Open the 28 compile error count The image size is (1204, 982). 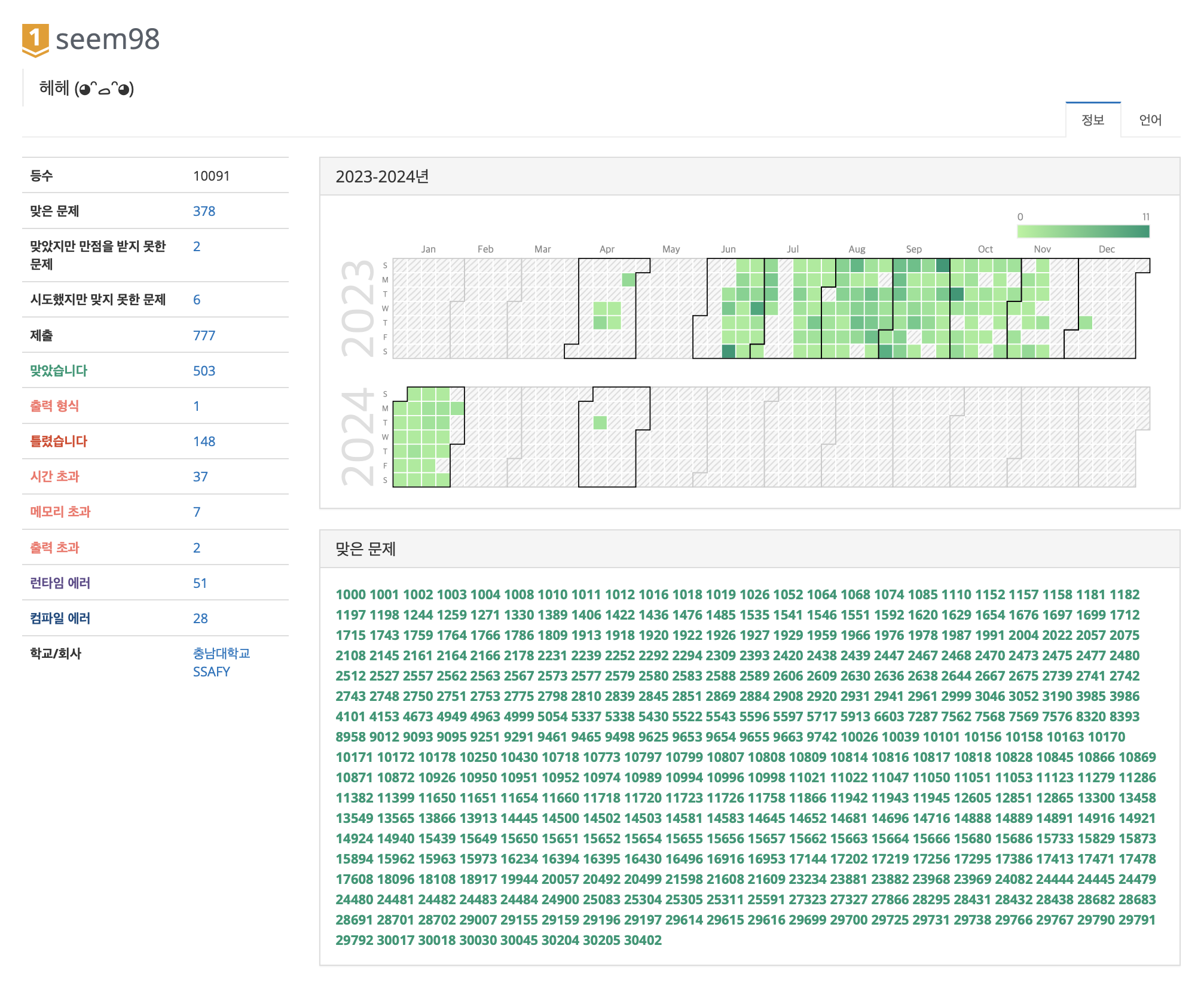click(x=200, y=618)
